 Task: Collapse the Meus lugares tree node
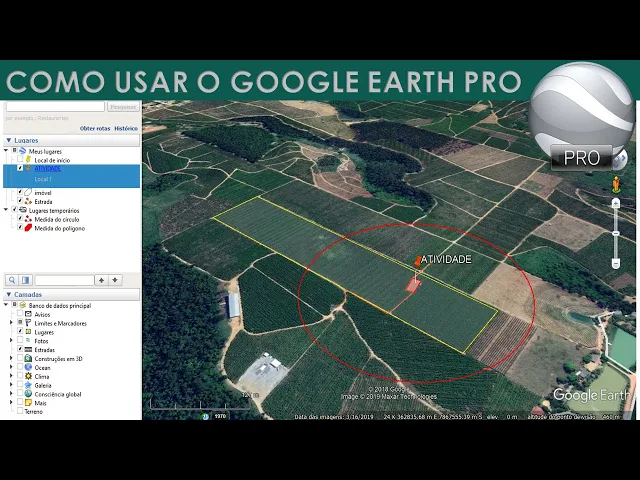[x=6, y=151]
